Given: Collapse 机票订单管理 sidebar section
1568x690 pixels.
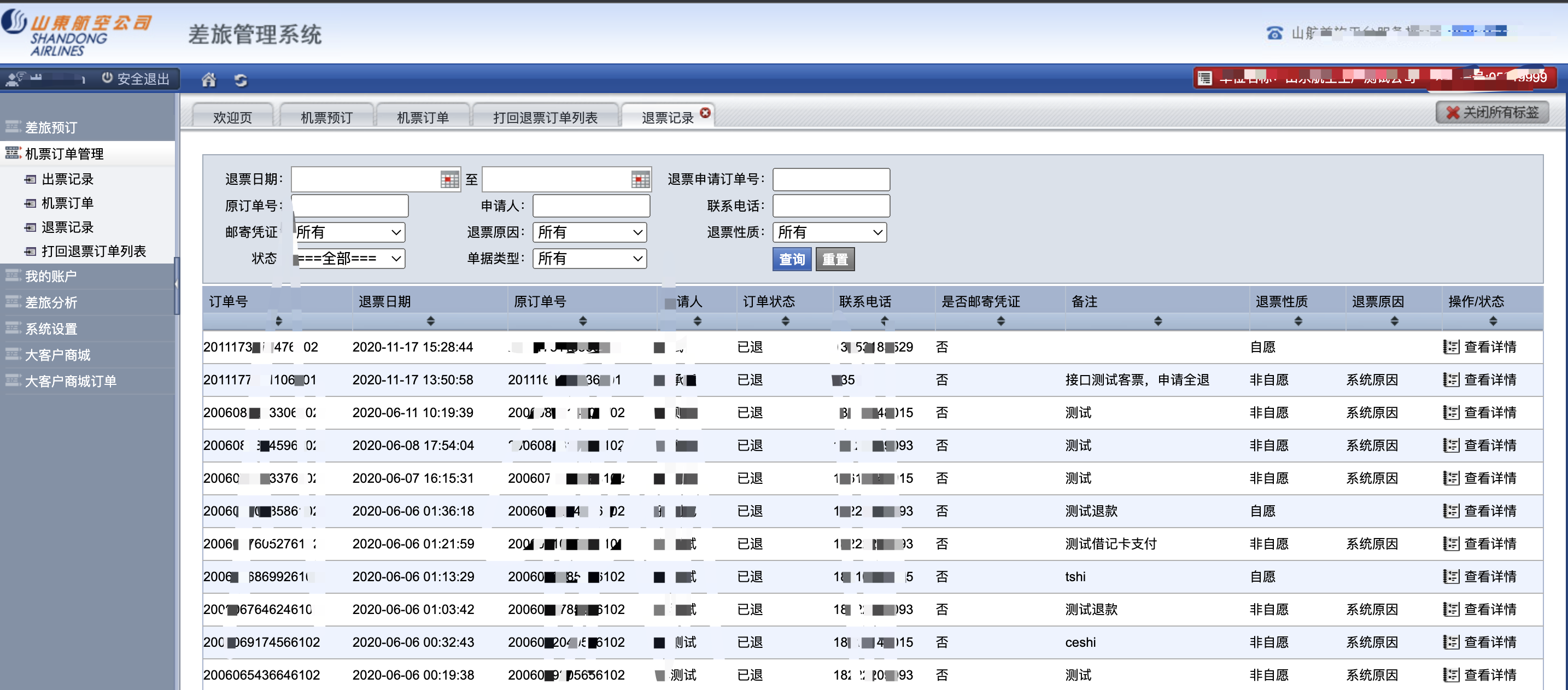Looking at the screenshot, I should point(87,153).
